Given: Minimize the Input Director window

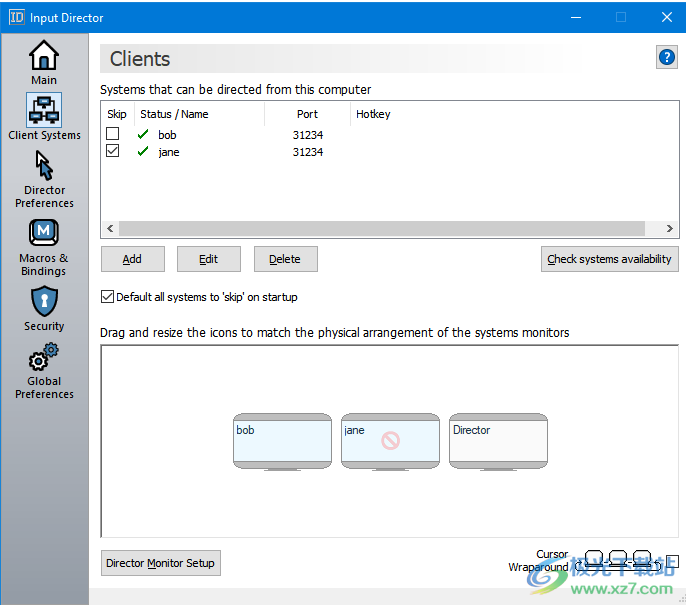Looking at the screenshot, I should [x=576, y=17].
